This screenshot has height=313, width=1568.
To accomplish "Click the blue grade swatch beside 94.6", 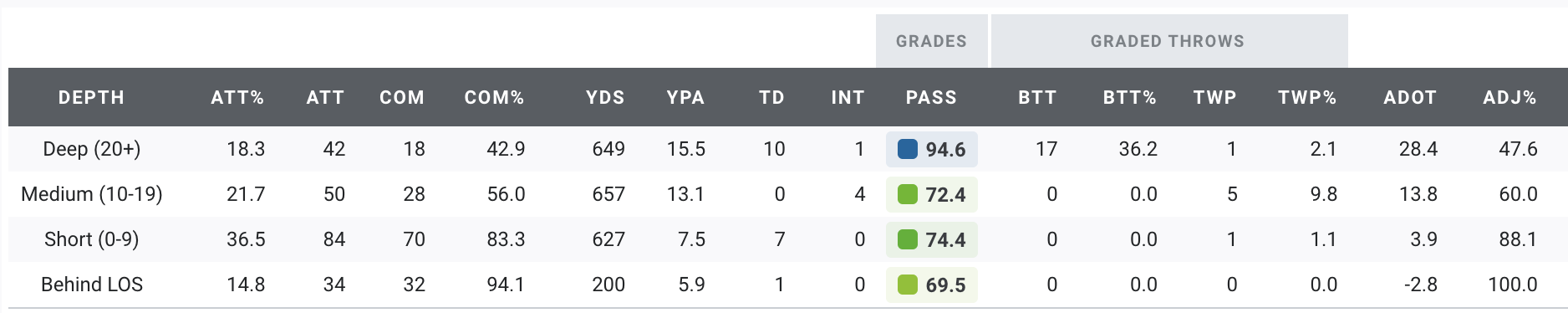I will 907,149.
